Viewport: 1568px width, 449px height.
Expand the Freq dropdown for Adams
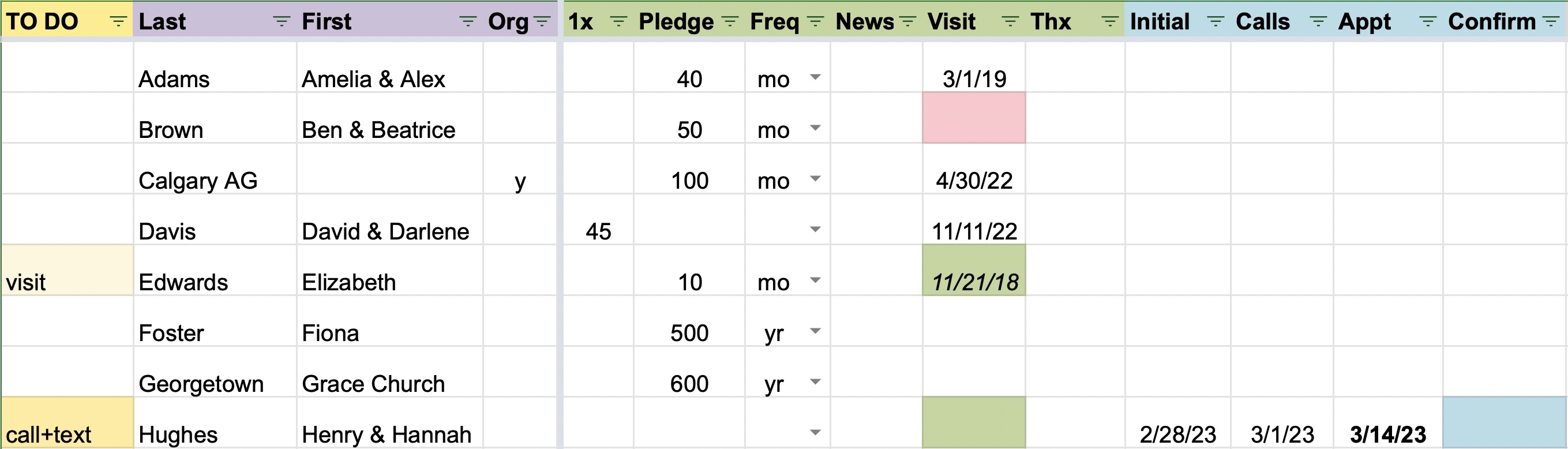[x=815, y=77]
